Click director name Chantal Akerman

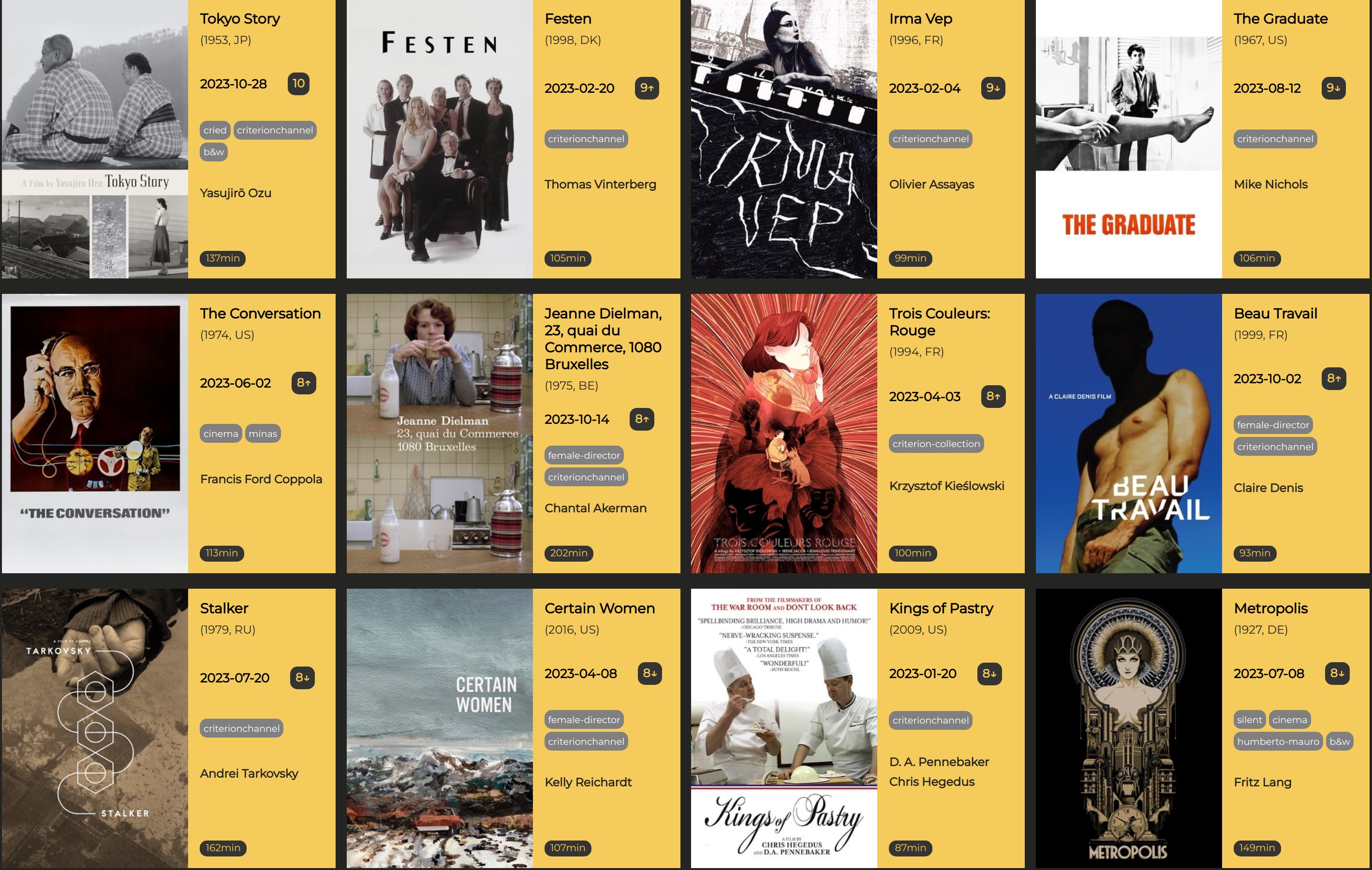[595, 508]
